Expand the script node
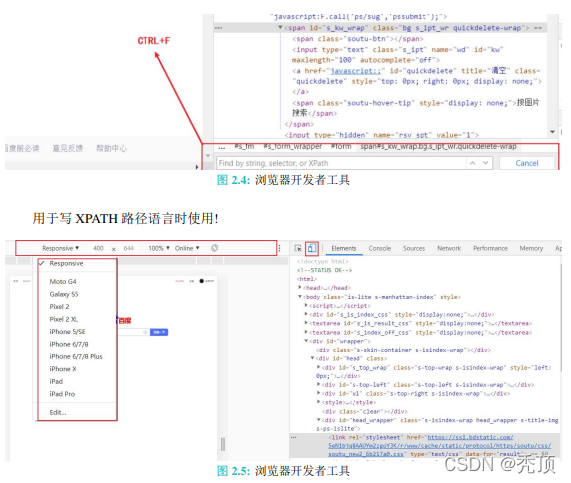The width and height of the screenshot is (571, 483). (306, 306)
